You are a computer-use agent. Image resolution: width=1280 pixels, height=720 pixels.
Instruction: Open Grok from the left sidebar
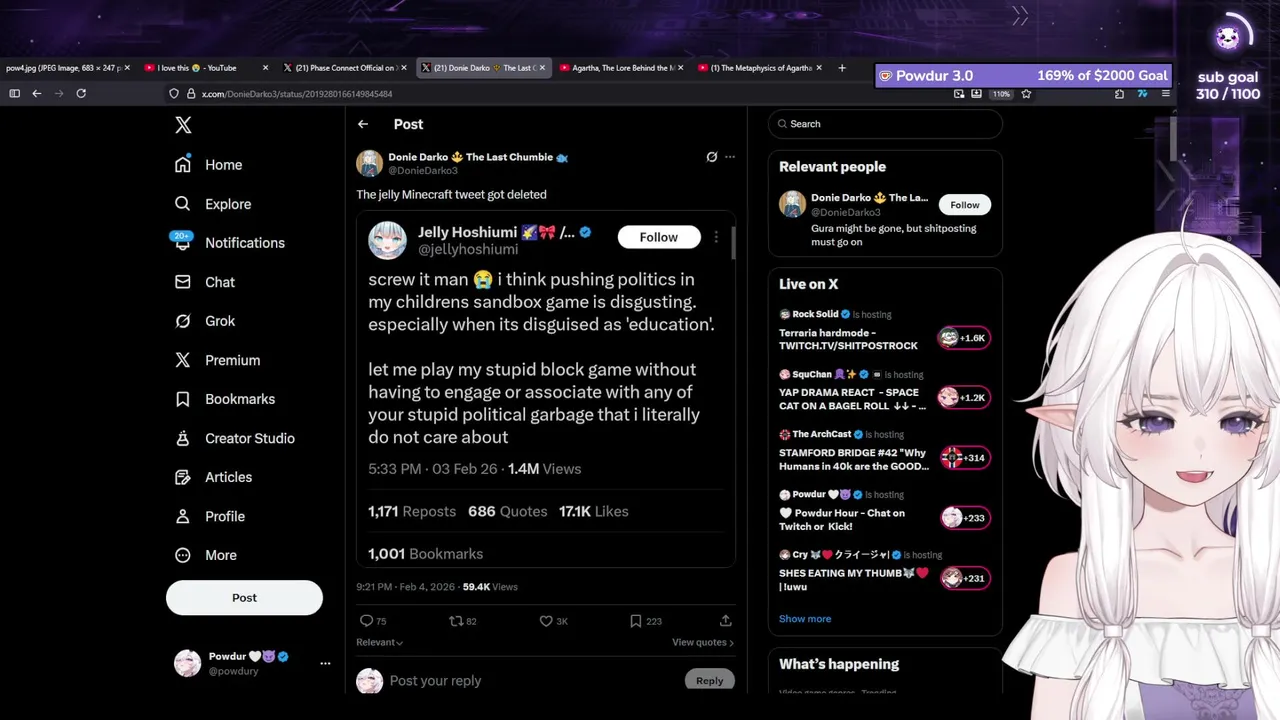[219, 321]
